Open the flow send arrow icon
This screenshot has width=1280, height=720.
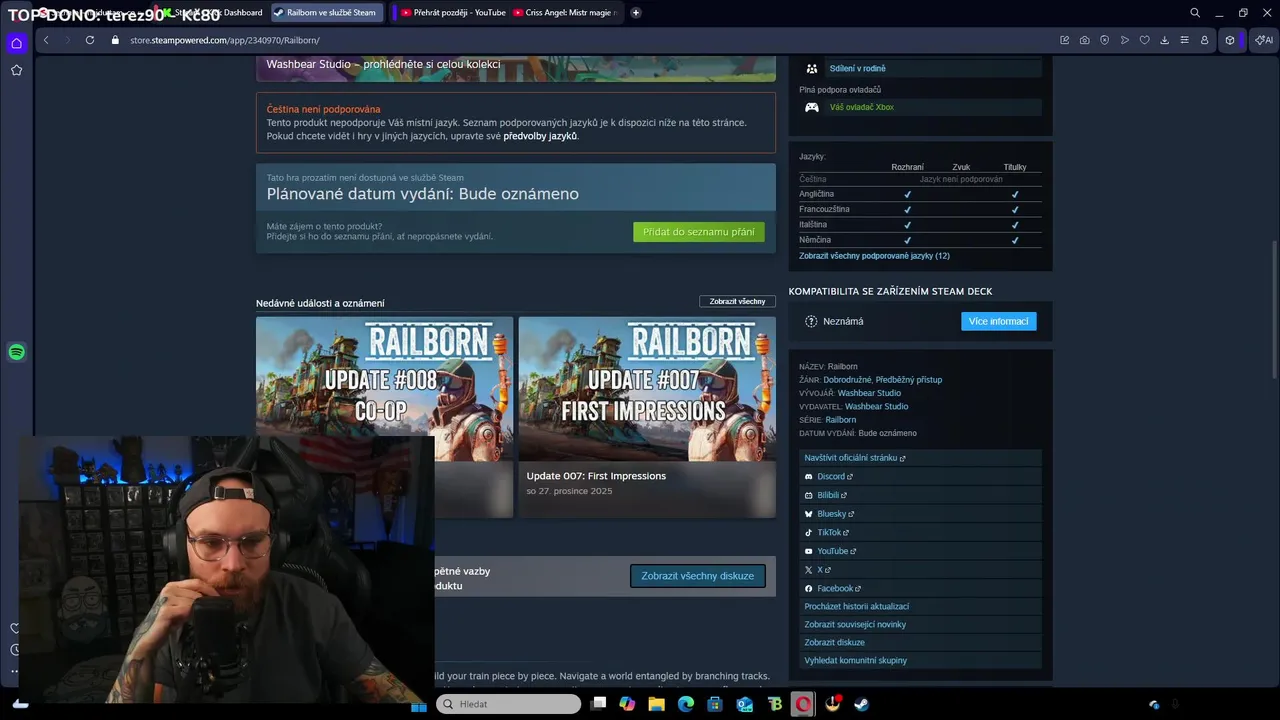click(1125, 40)
